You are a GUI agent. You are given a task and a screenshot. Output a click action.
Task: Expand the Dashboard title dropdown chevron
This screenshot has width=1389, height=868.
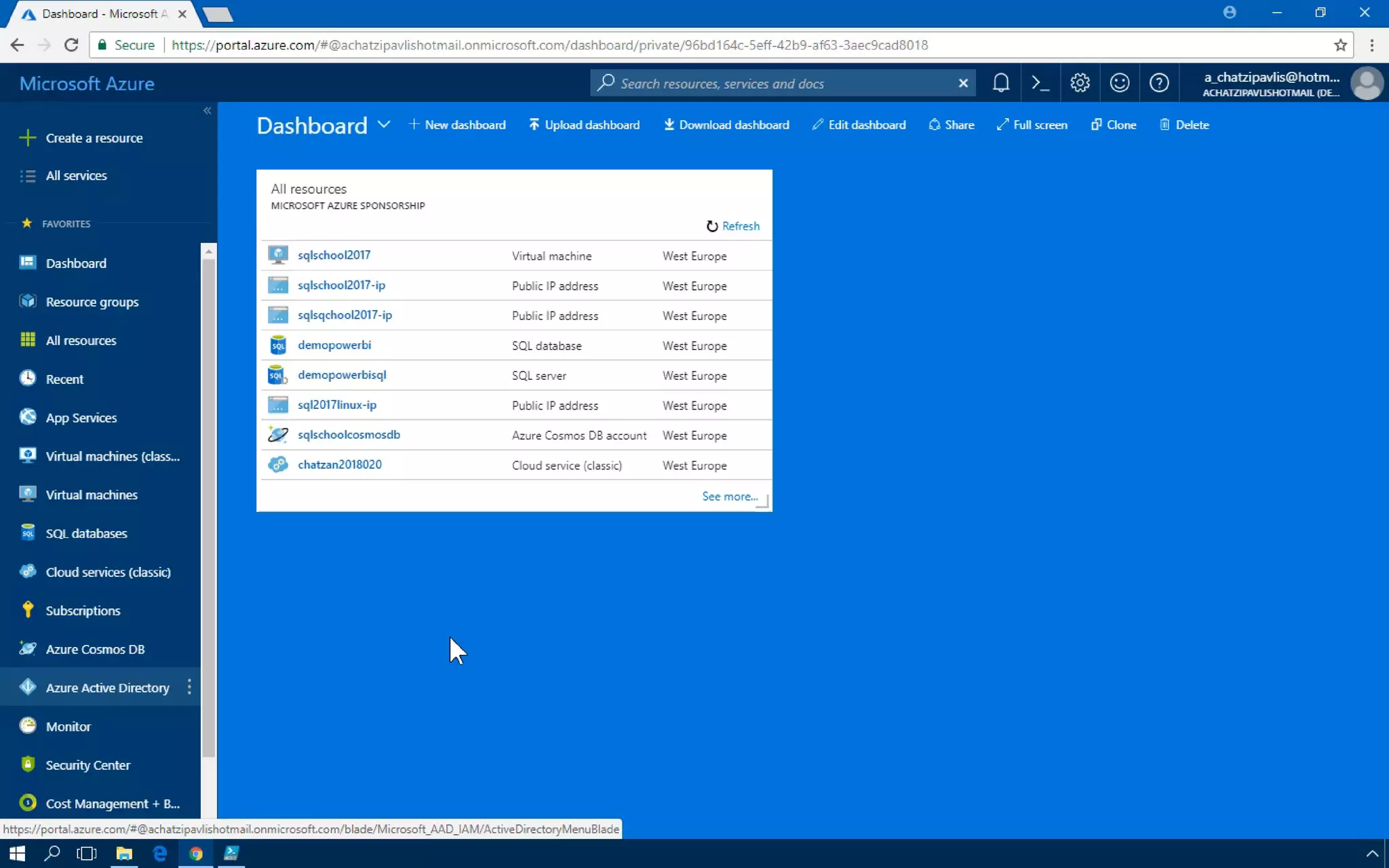[384, 124]
